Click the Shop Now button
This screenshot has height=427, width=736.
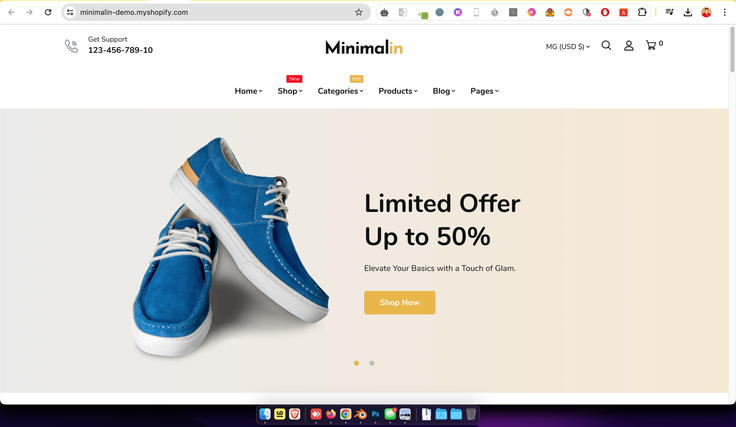tap(399, 303)
